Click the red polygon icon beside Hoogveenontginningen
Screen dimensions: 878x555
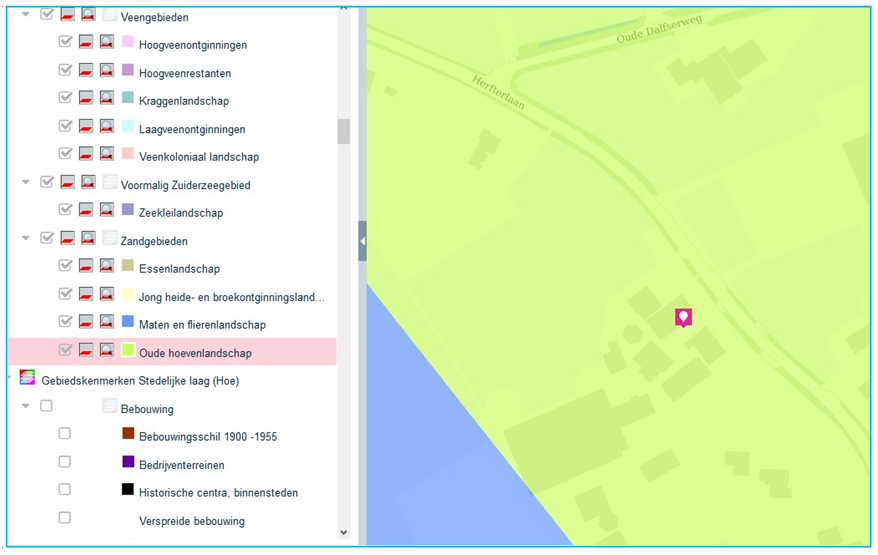(x=86, y=42)
